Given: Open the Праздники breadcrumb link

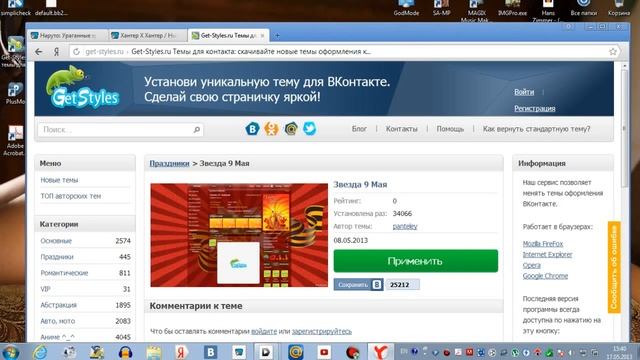Looking at the screenshot, I should coord(169,164).
